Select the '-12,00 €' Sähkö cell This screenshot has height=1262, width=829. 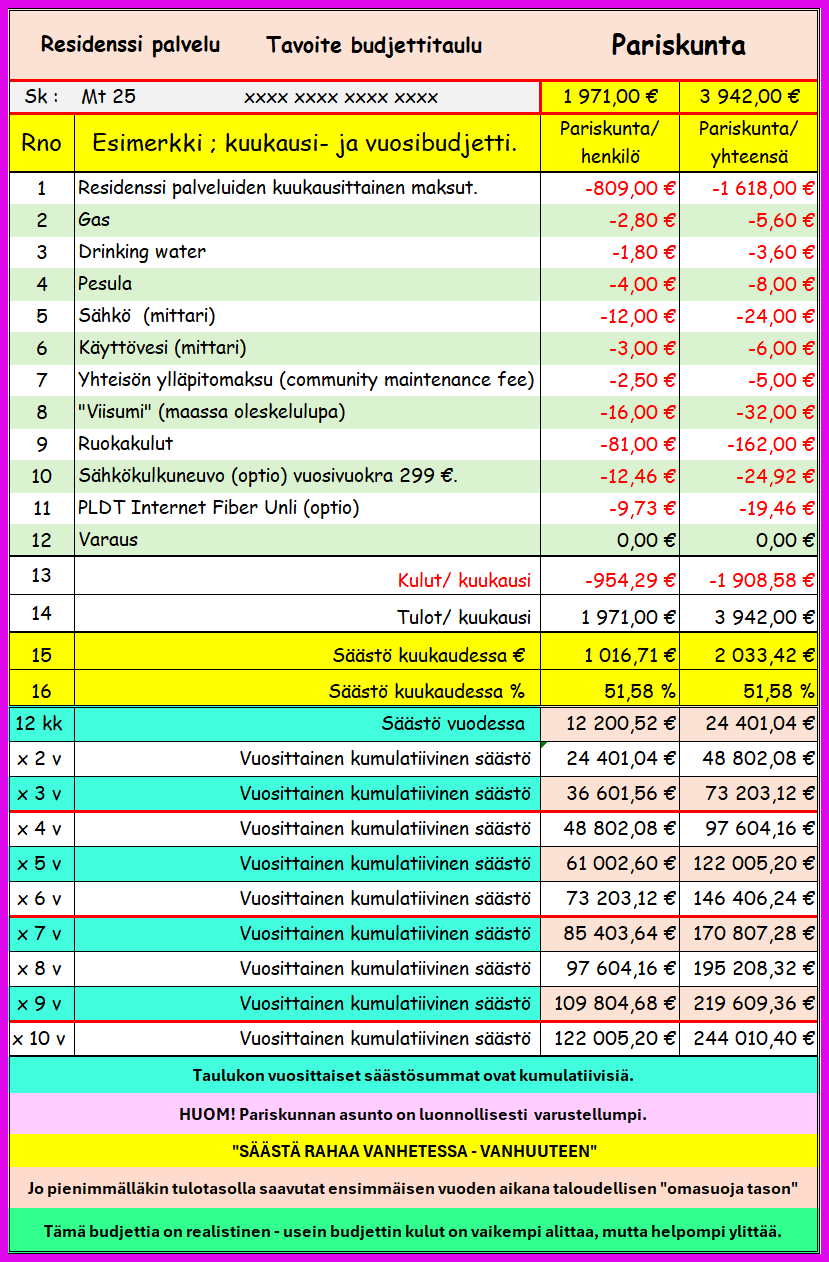pyautogui.click(x=610, y=316)
